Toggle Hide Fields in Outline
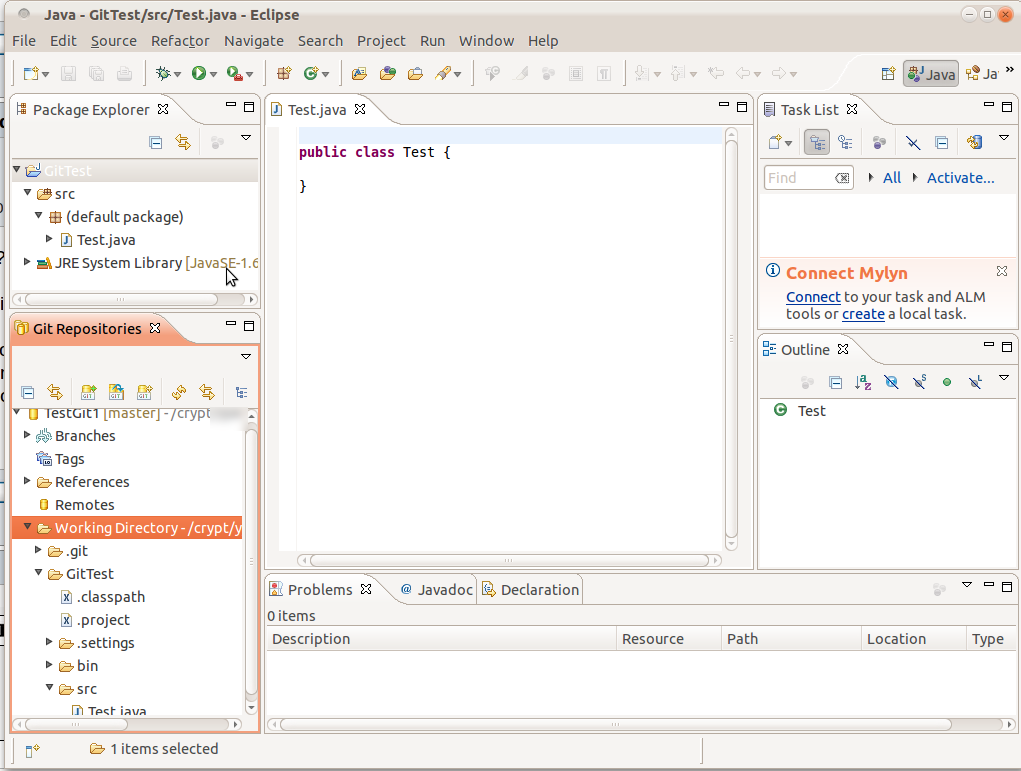1021x771 pixels. point(891,382)
